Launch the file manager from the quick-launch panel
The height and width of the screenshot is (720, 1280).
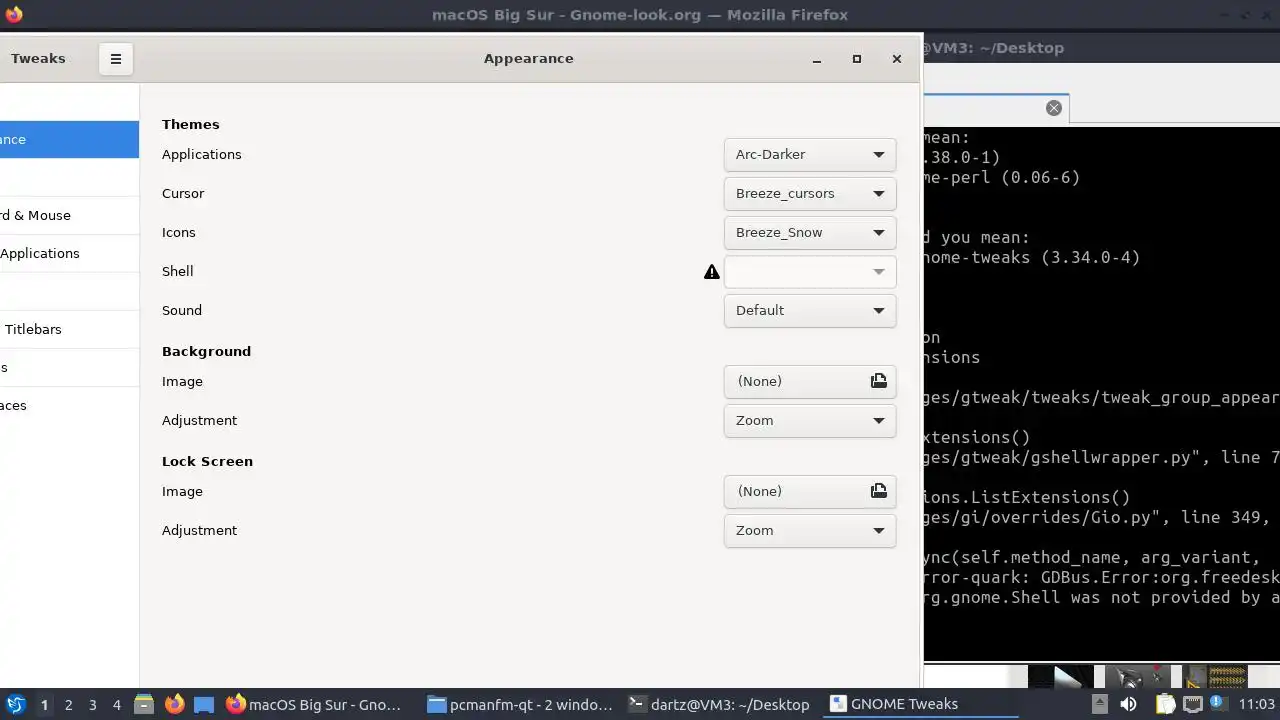tap(143, 704)
